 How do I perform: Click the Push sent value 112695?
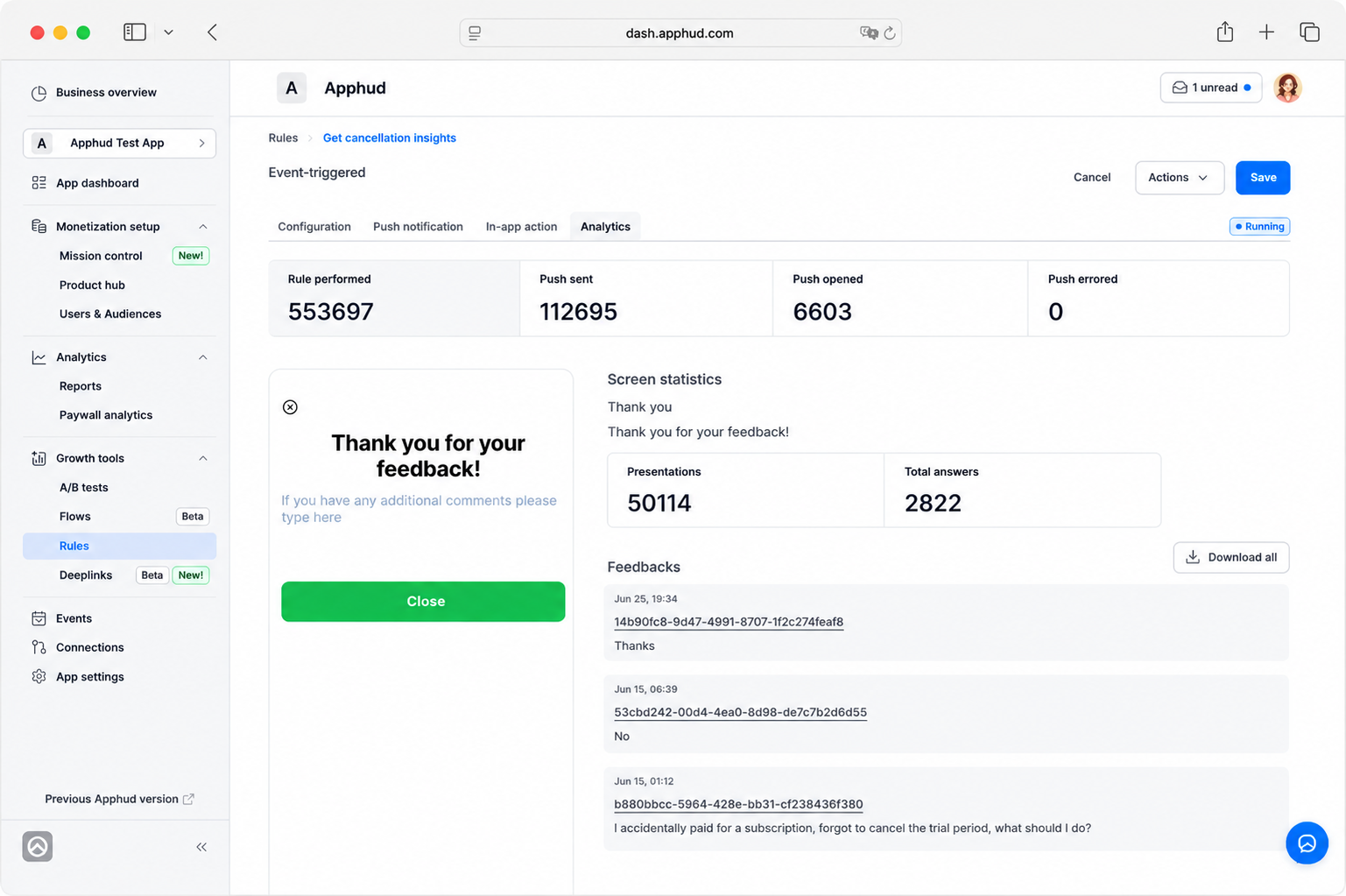[578, 312]
